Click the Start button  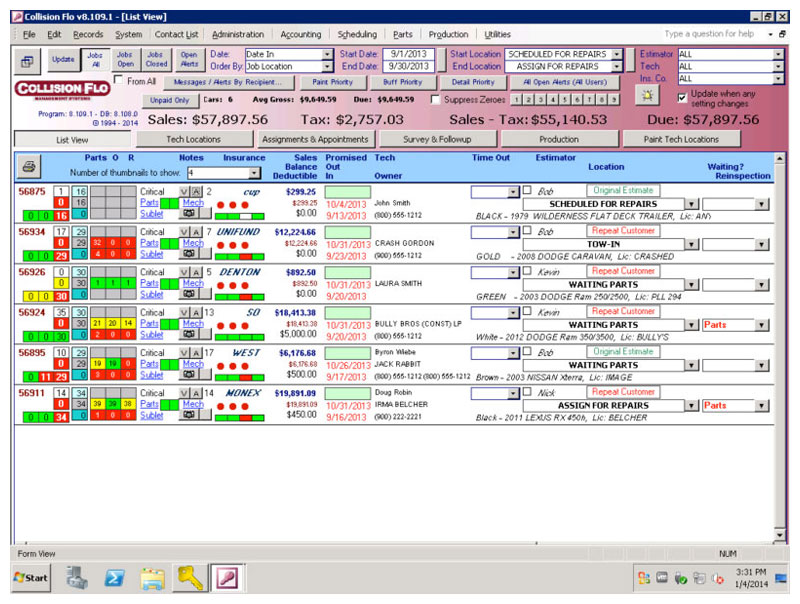pos(31,578)
